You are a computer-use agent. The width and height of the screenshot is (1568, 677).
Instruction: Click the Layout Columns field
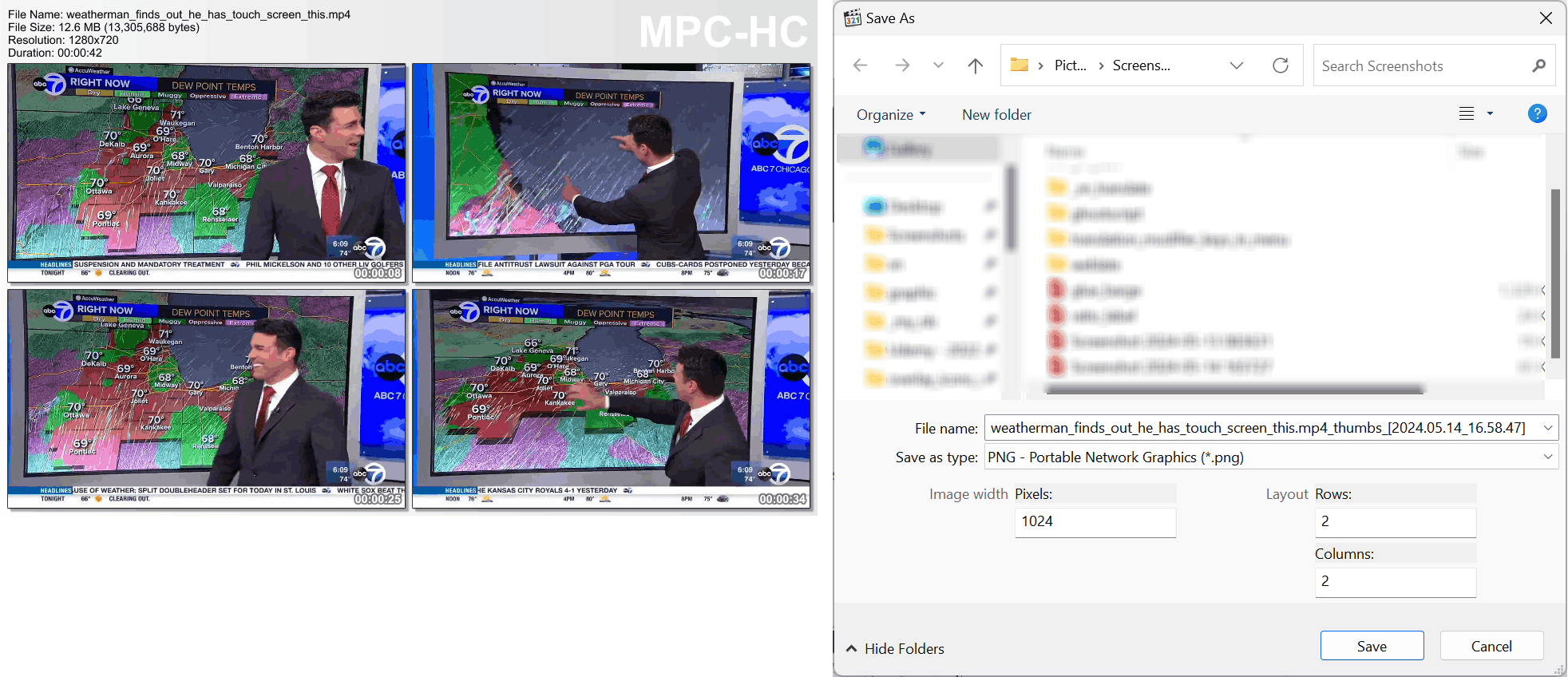pyautogui.click(x=1396, y=582)
